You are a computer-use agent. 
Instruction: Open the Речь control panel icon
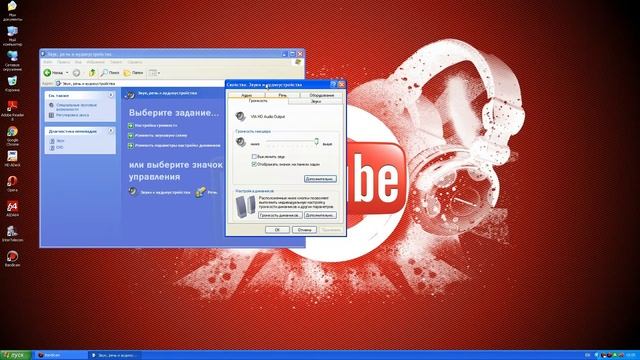click(x=200, y=191)
